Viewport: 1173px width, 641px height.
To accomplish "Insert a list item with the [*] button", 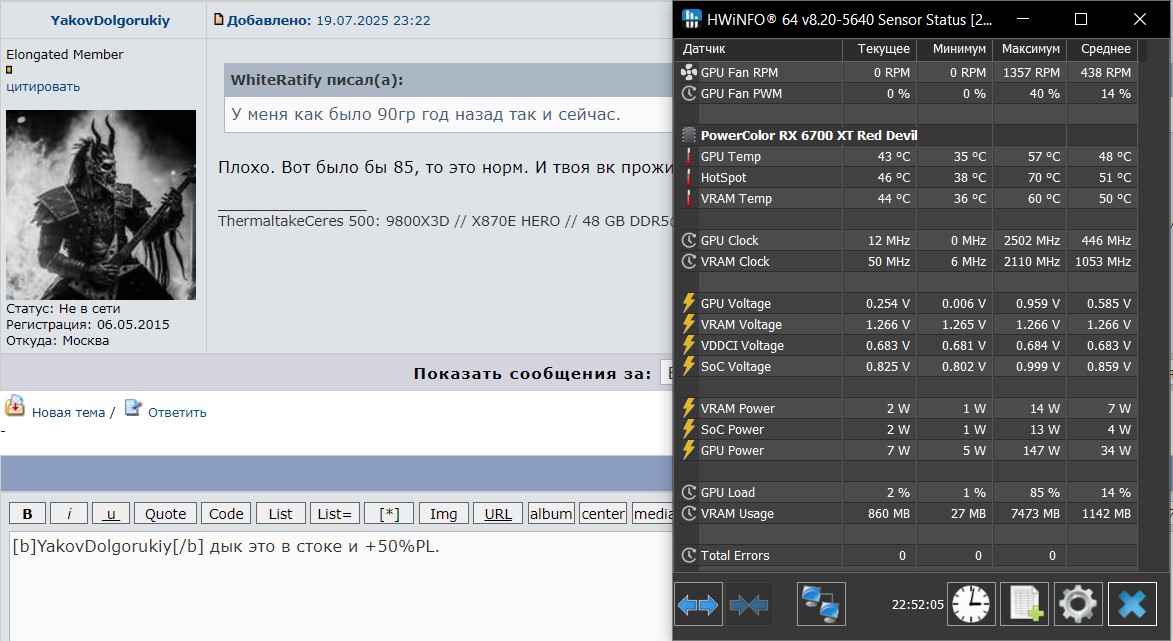I will (389, 513).
